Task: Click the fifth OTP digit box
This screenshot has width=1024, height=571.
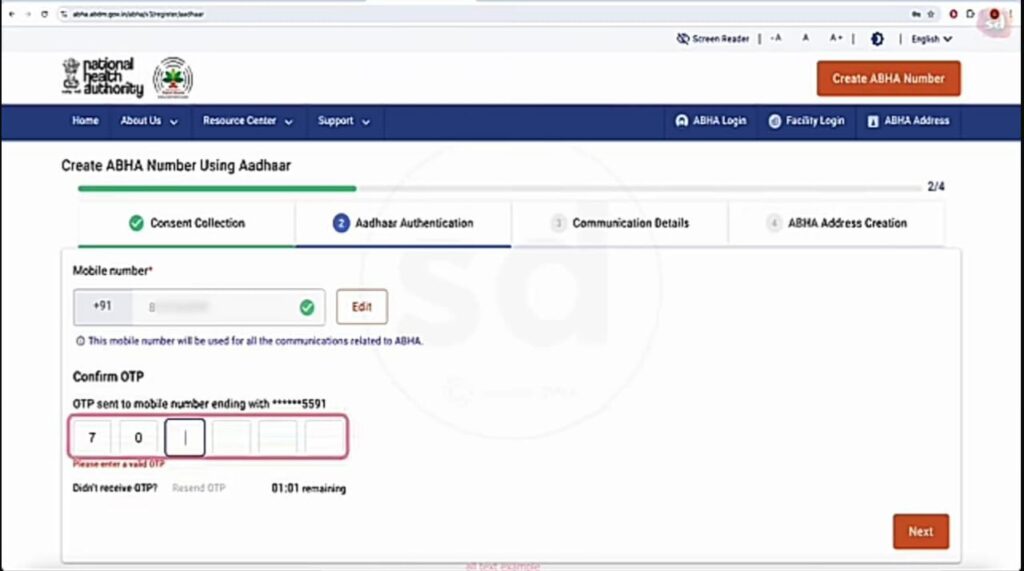Action: tap(278, 437)
